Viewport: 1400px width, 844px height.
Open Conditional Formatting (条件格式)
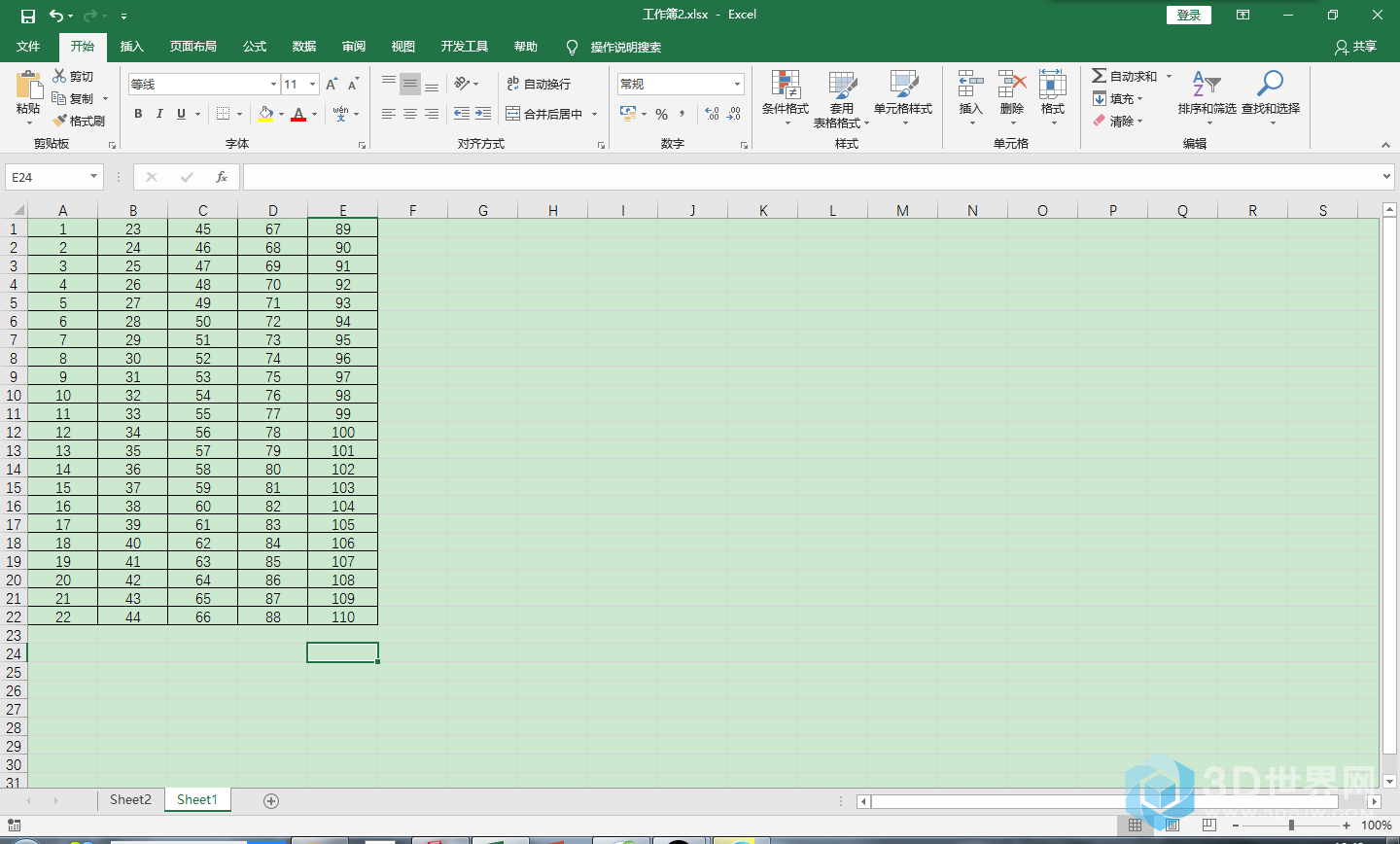(786, 98)
